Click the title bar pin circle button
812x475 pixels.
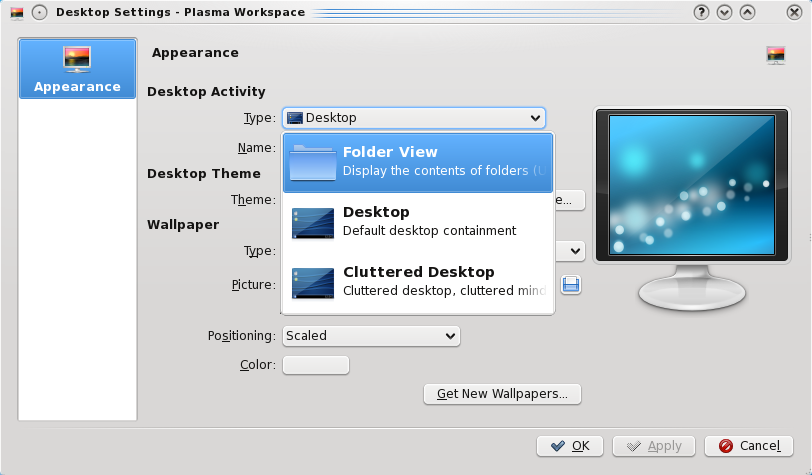pyautogui.click(x=38, y=13)
